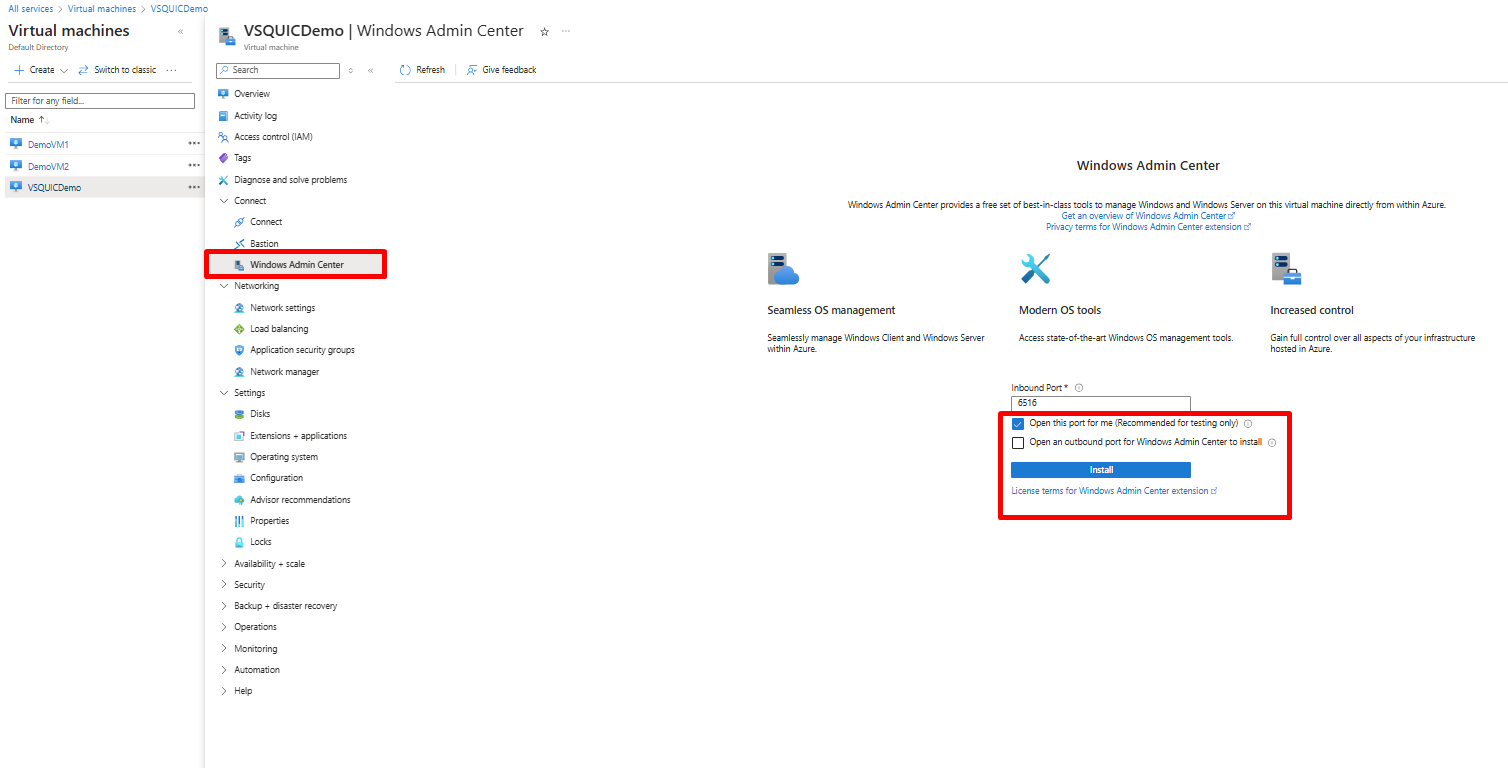Click the Overview monitor icon in sidebar
This screenshot has height=768, width=1508.
click(223, 94)
